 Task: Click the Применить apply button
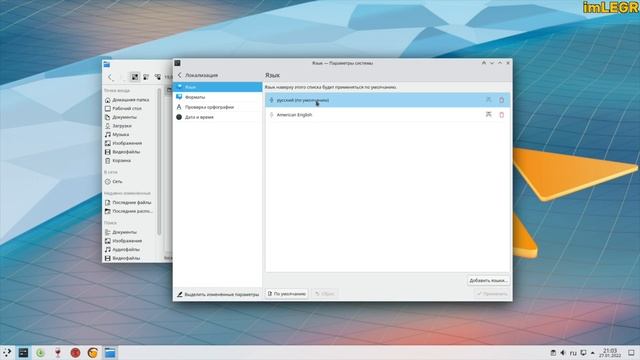[492, 293]
